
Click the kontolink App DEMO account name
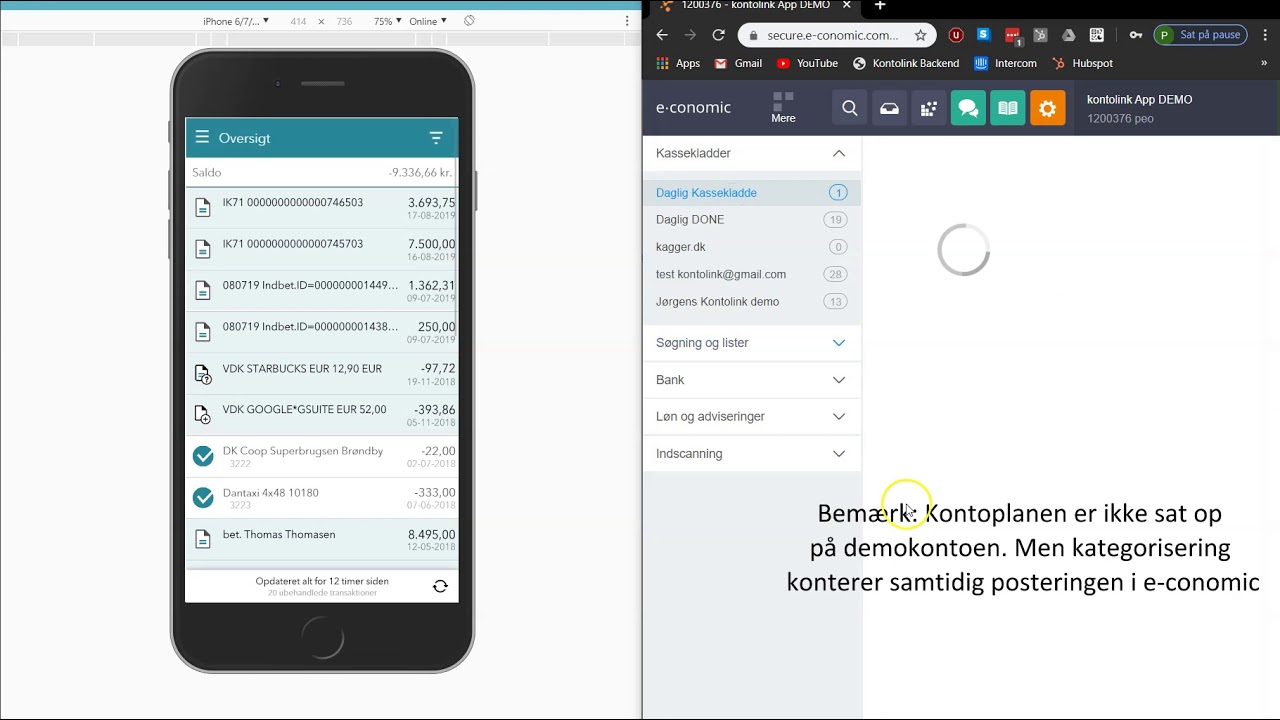pos(1139,100)
